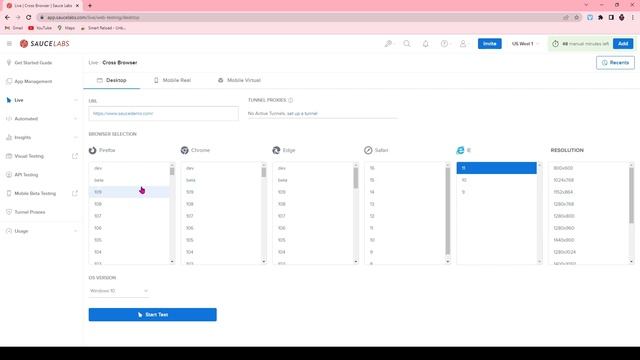The width and height of the screenshot is (640, 360).
Task: Reload the page with the browser refresh icon
Action: click(28, 18)
